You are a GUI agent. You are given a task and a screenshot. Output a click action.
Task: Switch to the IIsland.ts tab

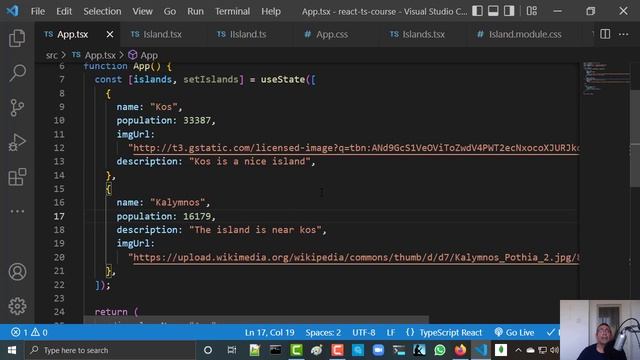(248, 34)
